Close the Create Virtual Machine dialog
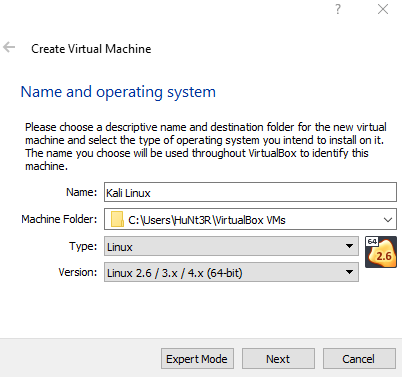Viewport: 402px width, 377px height. (383, 9)
